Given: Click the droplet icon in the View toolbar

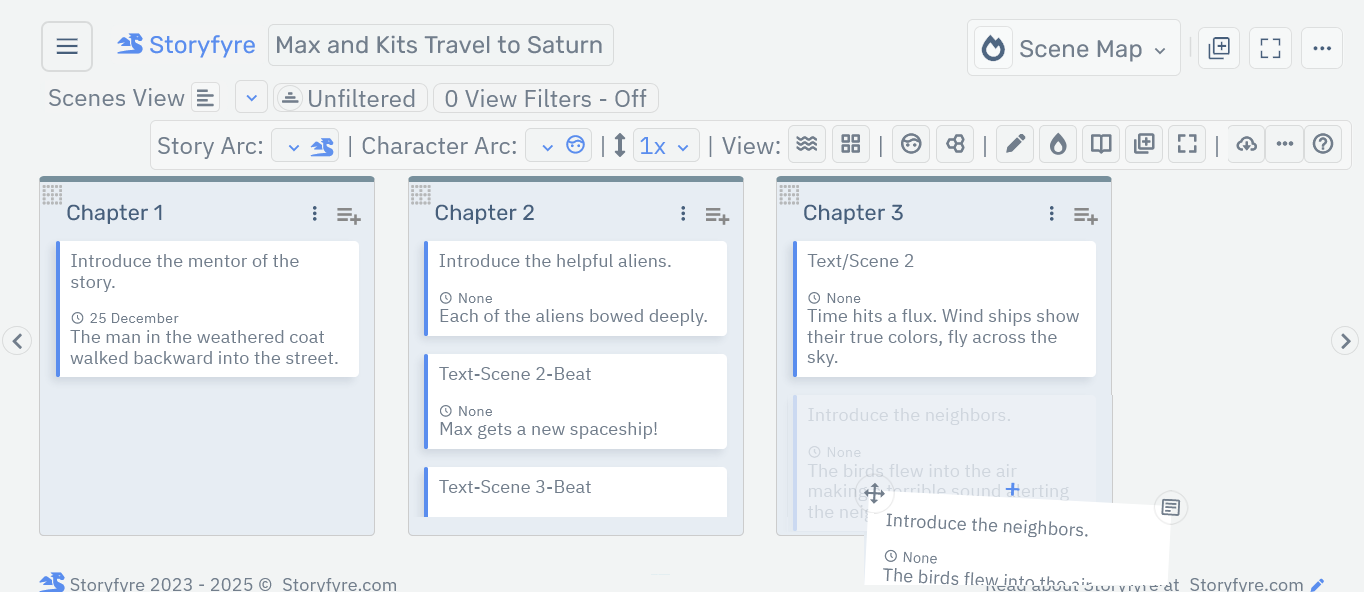Looking at the screenshot, I should 1058,143.
